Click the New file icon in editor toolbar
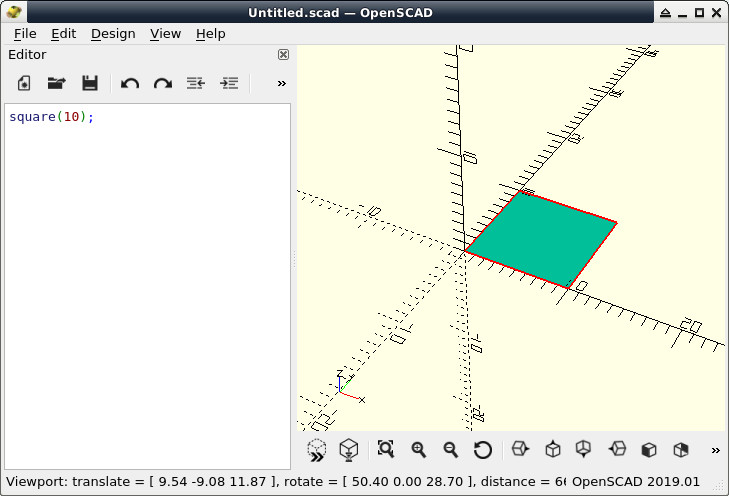The width and height of the screenshot is (729, 496). click(24, 83)
